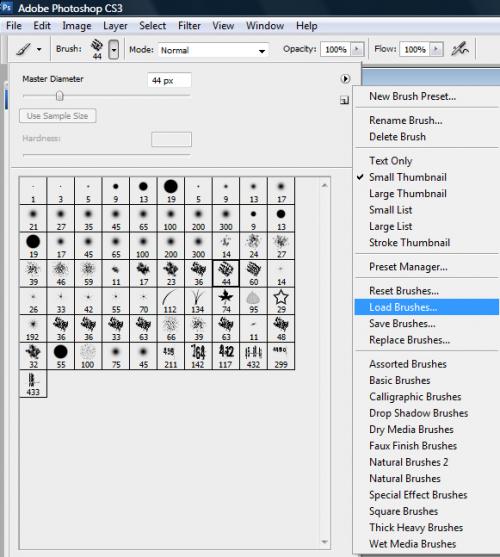500x557 pixels.
Task: Load the Calligraphic Brushes set
Action: pyautogui.click(x=426, y=397)
